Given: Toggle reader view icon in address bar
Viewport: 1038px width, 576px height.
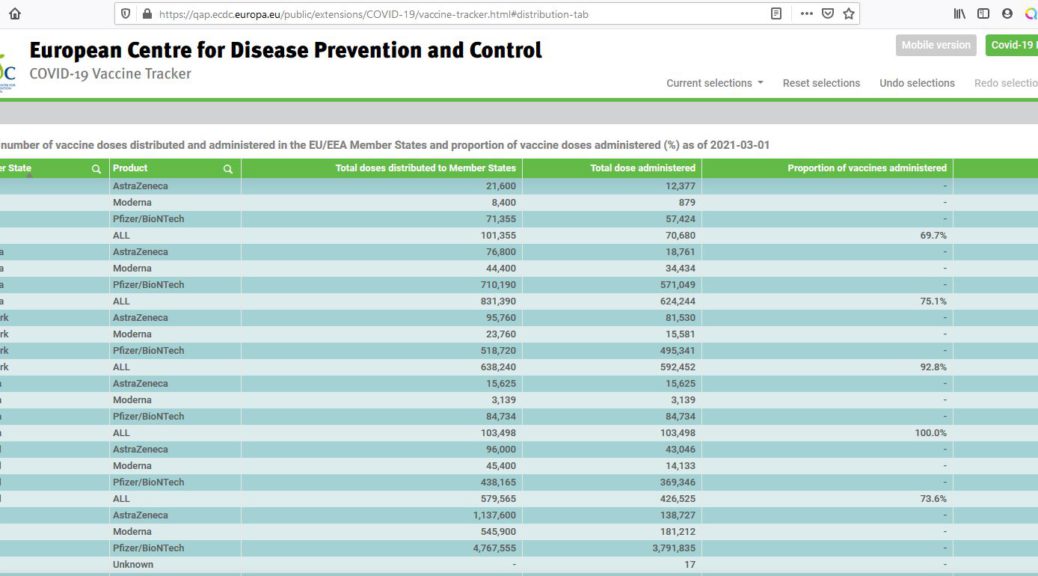Looking at the screenshot, I should [776, 14].
